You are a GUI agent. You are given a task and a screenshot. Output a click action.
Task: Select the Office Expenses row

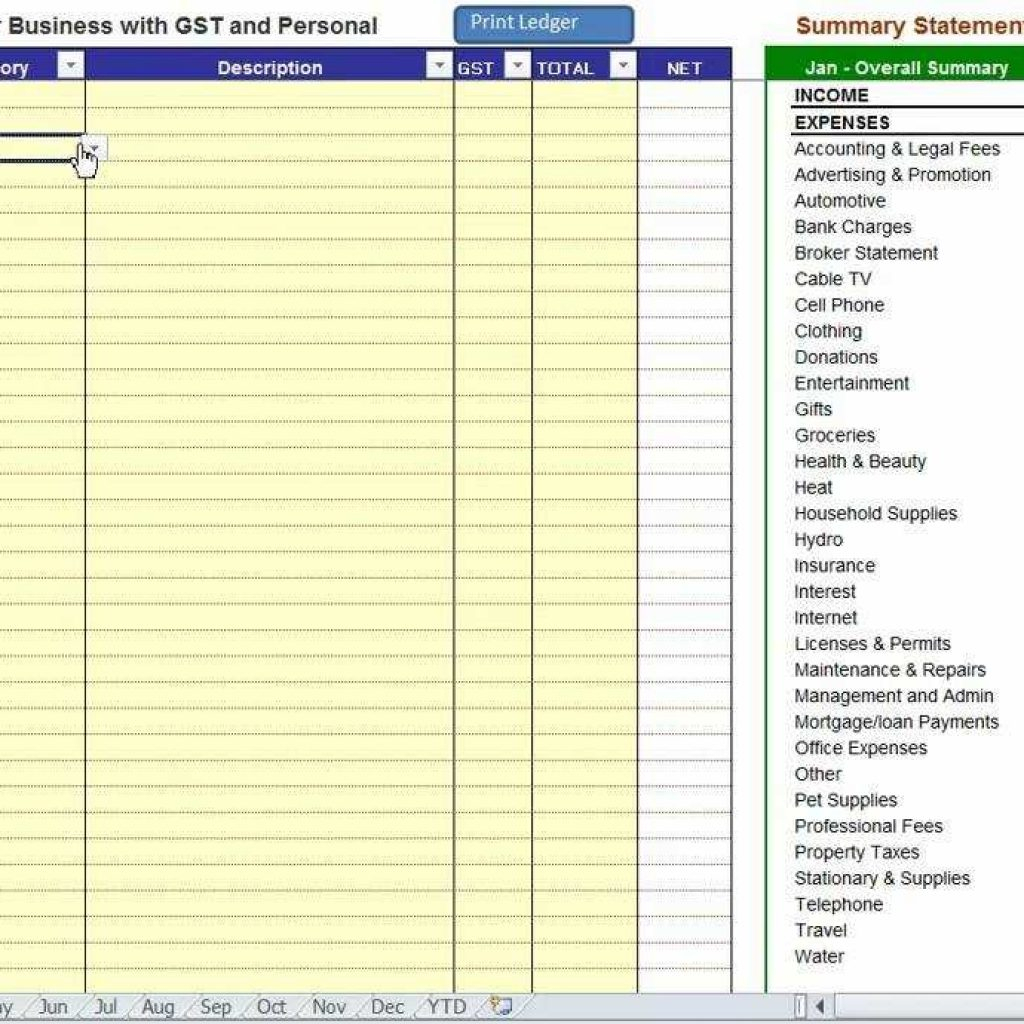pyautogui.click(x=860, y=748)
